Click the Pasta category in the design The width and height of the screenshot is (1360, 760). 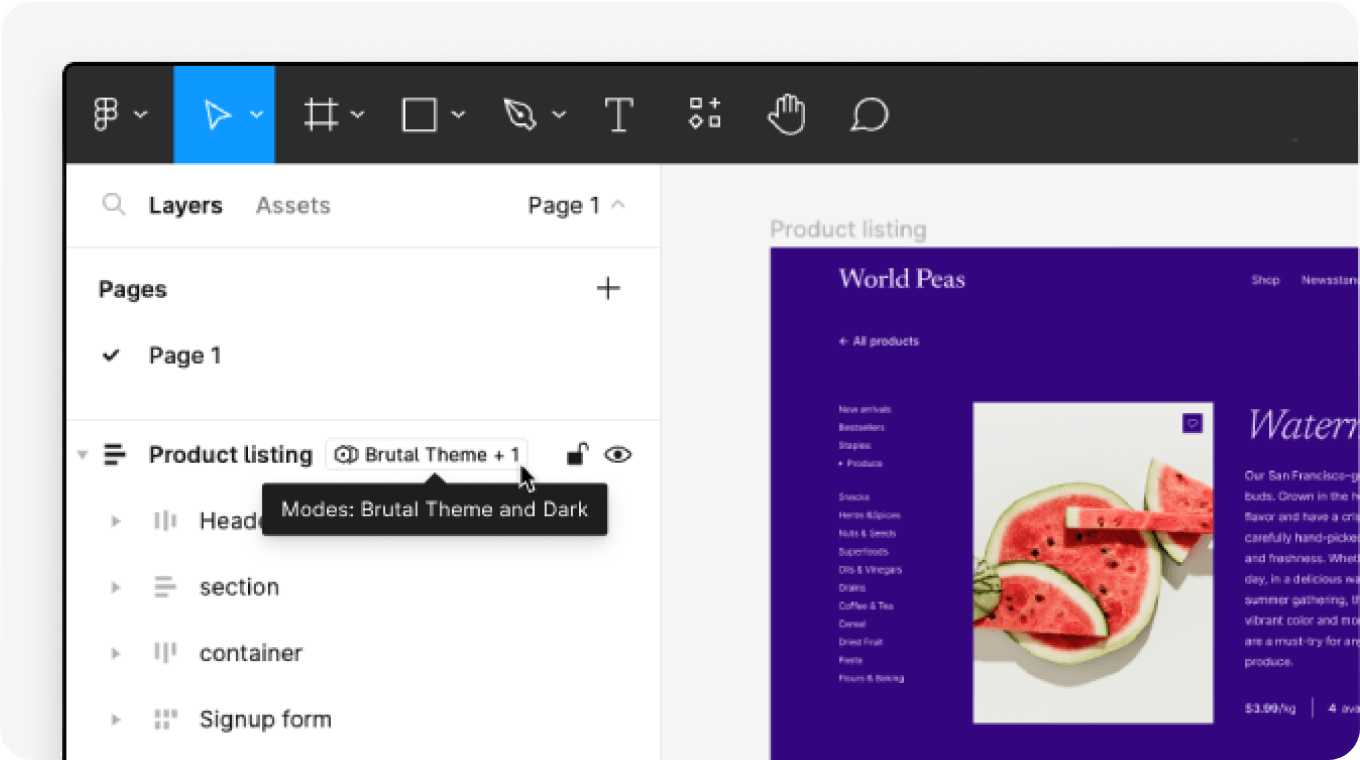tap(850, 660)
